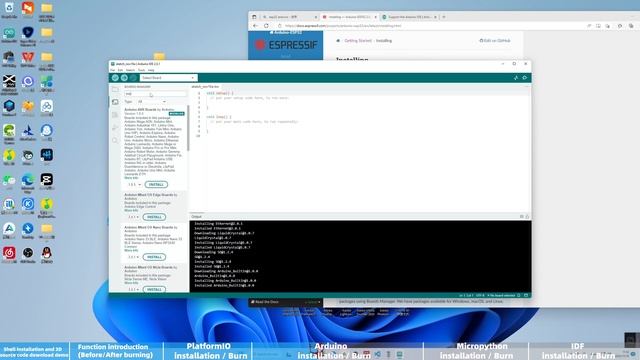Click the Debug button in Arduino toolbar
This screenshot has width=640, height=360.
[x=133, y=78]
